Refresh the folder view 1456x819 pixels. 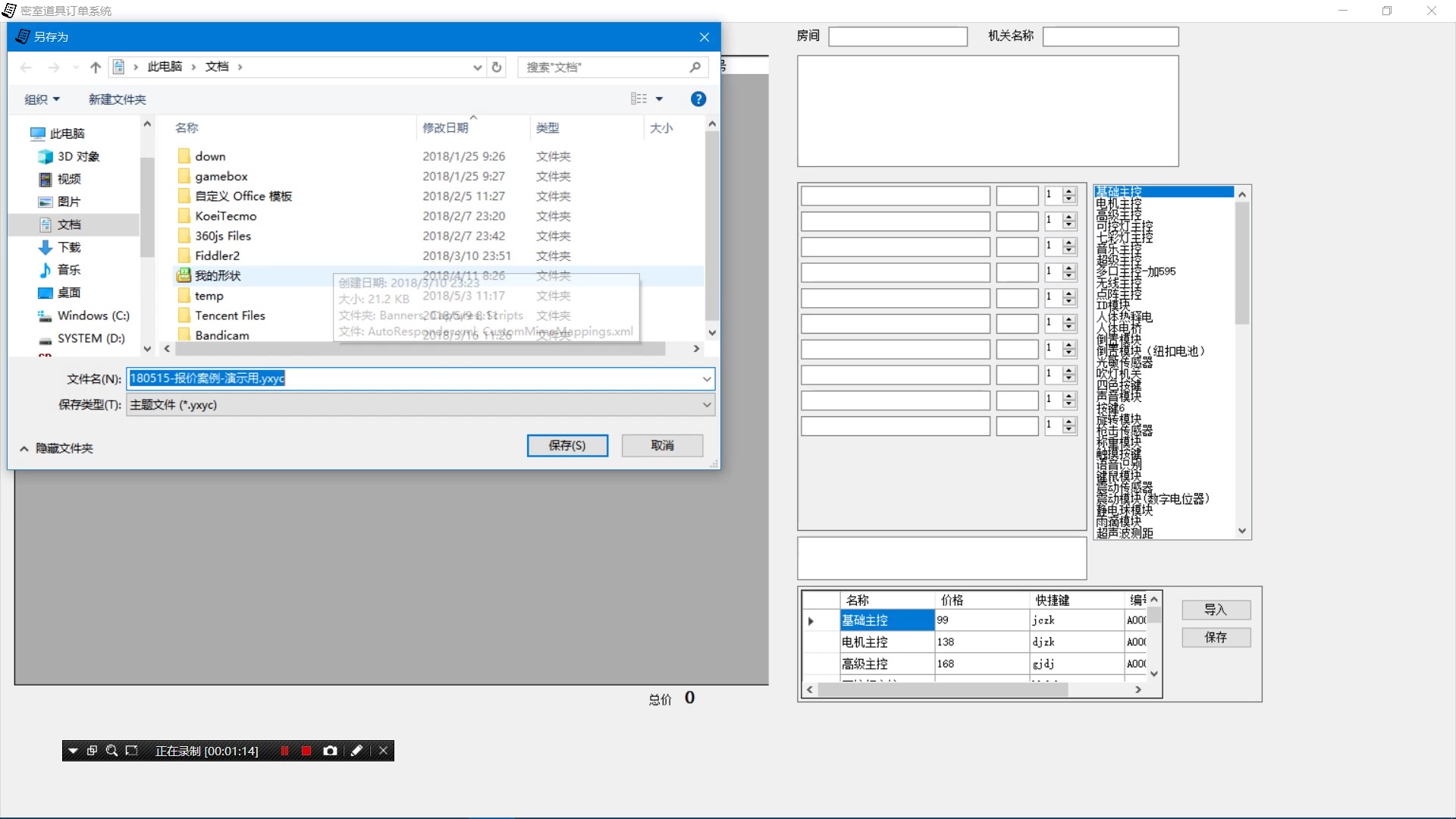[x=497, y=67]
